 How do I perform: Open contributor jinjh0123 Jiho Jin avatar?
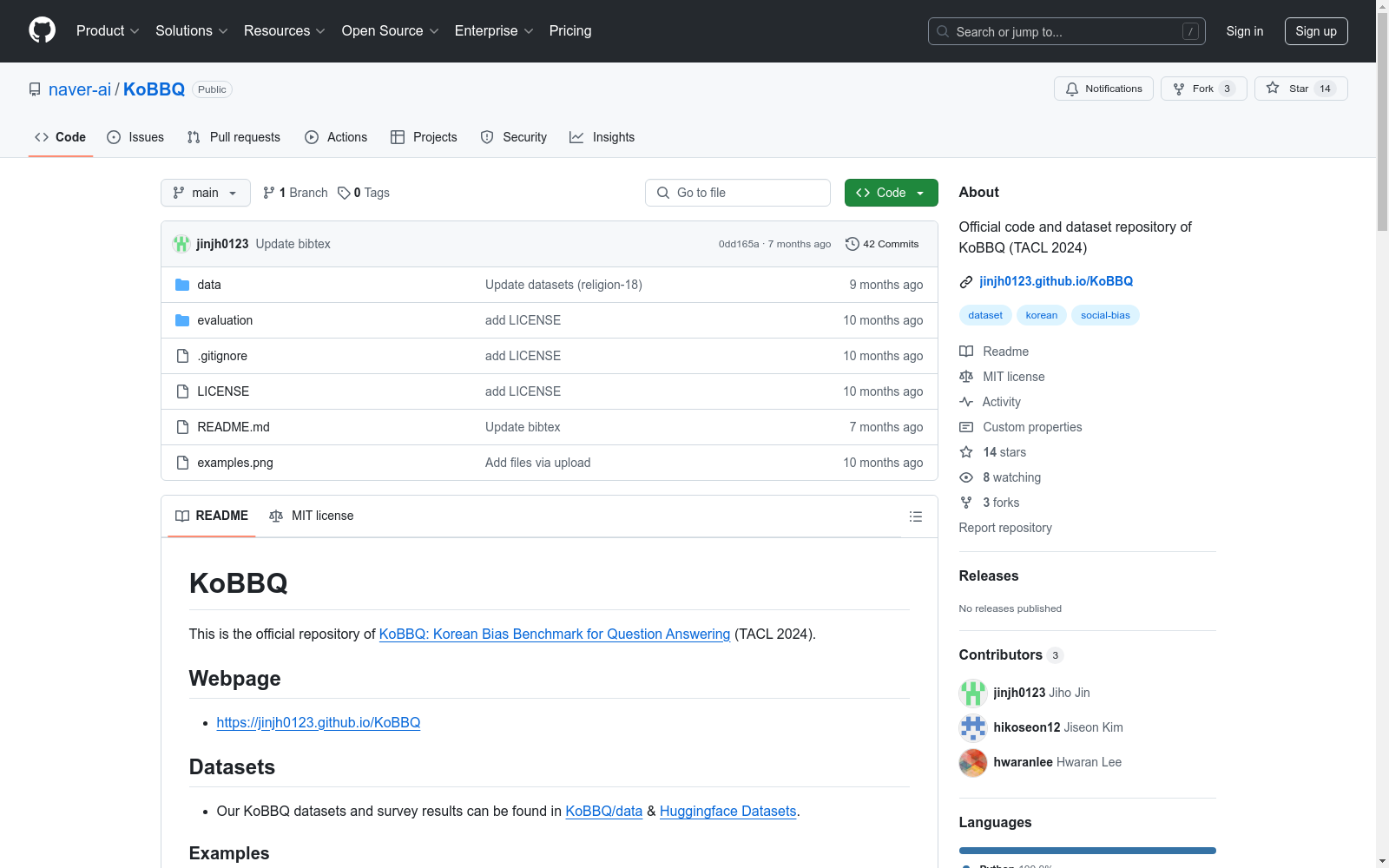coord(973,693)
